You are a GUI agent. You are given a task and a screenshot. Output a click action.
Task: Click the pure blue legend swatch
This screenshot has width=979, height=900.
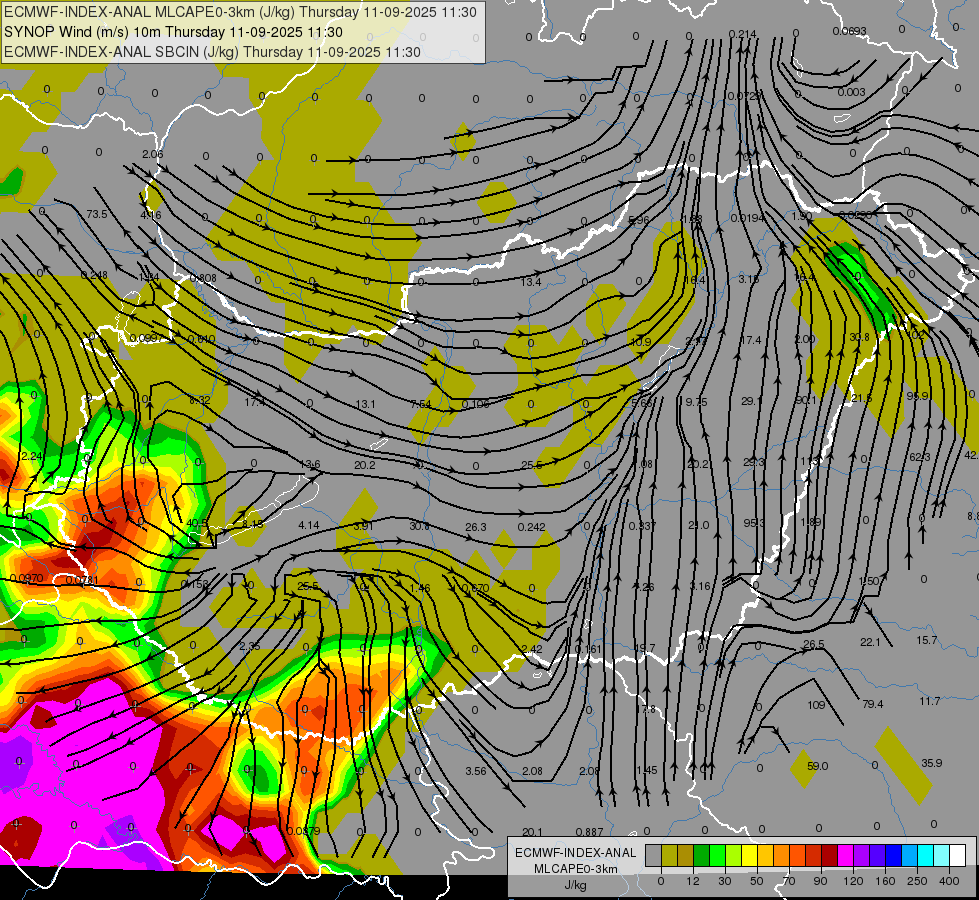coord(893,855)
